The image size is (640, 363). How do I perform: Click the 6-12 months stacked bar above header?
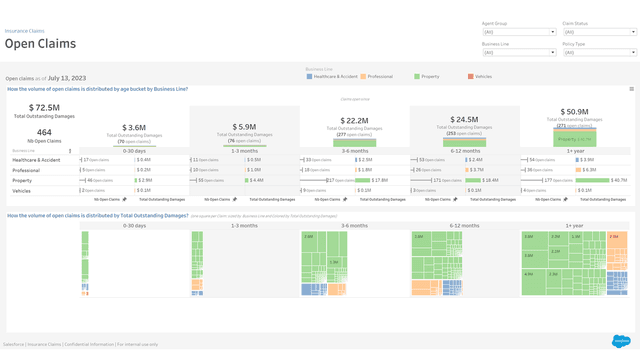[x=464, y=142]
